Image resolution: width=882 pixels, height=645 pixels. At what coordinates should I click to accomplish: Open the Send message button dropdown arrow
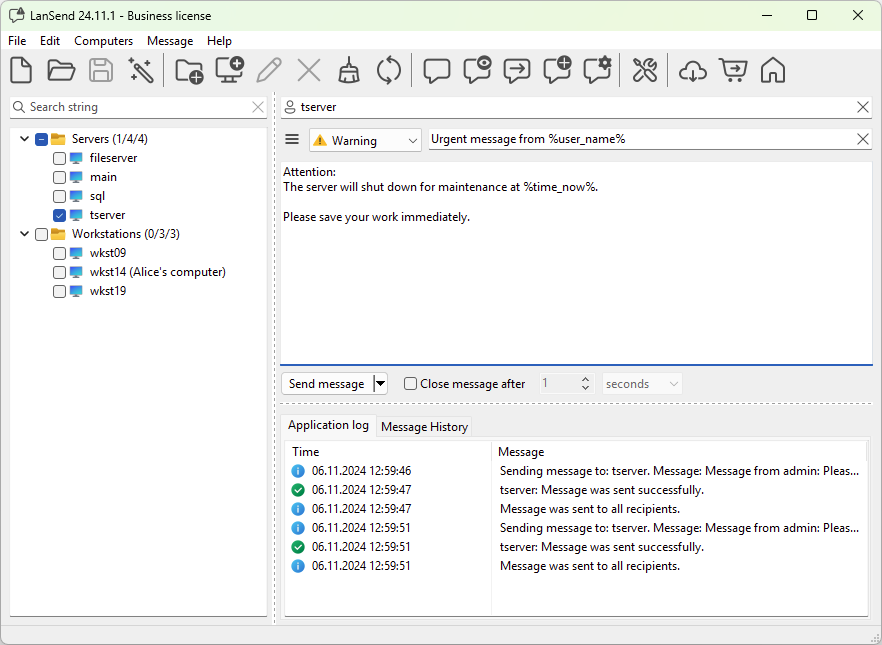tap(380, 384)
